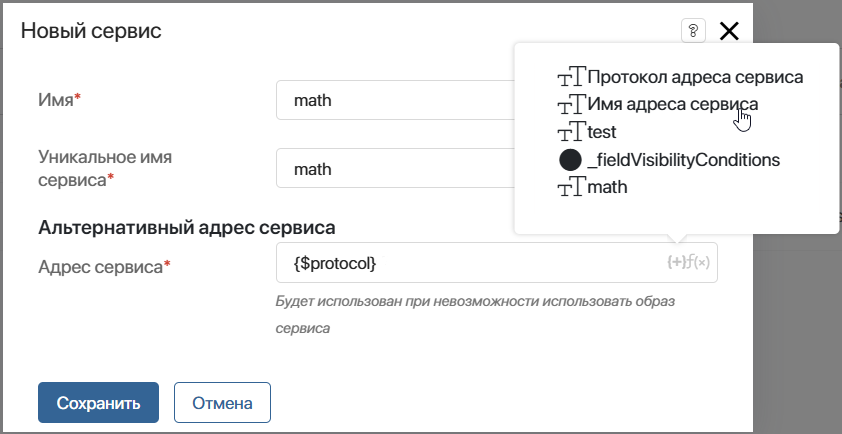Select Имя адреса сервиса from popup
Image resolution: width=842 pixels, height=434 pixels.
point(673,104)
